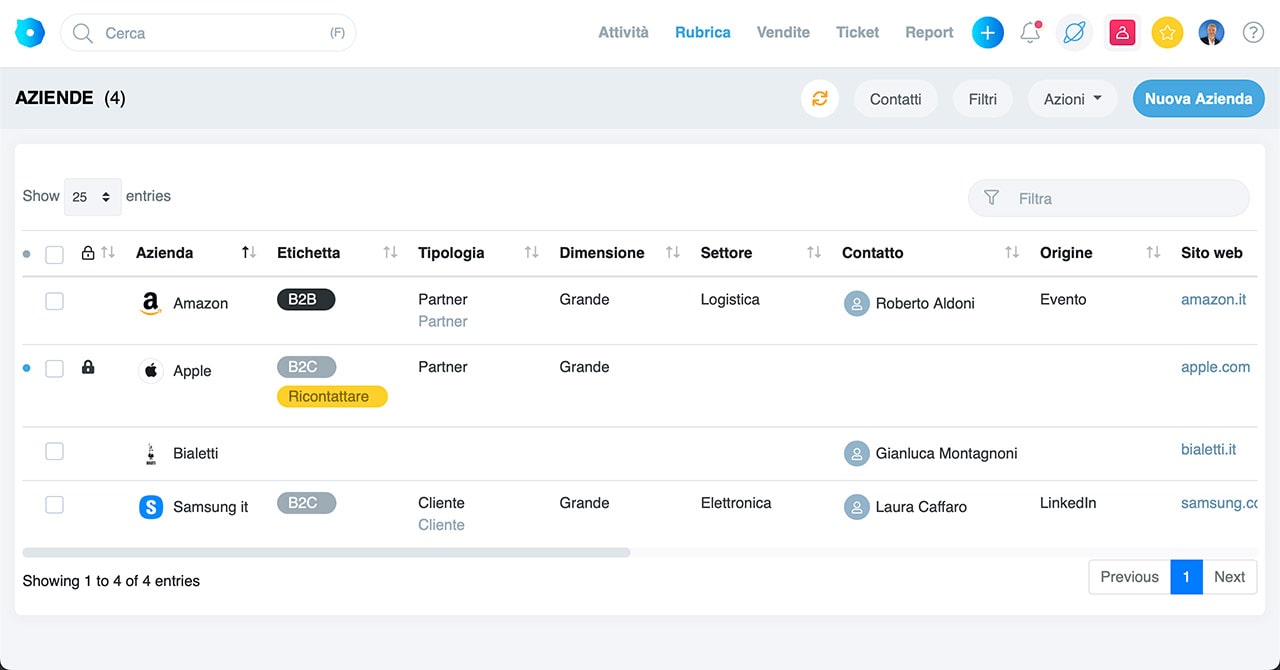Image resolution: width=1280 pixels, height=670 pixels.
Task: Expand the Azioni dropdown
Action: point(1072,99)
